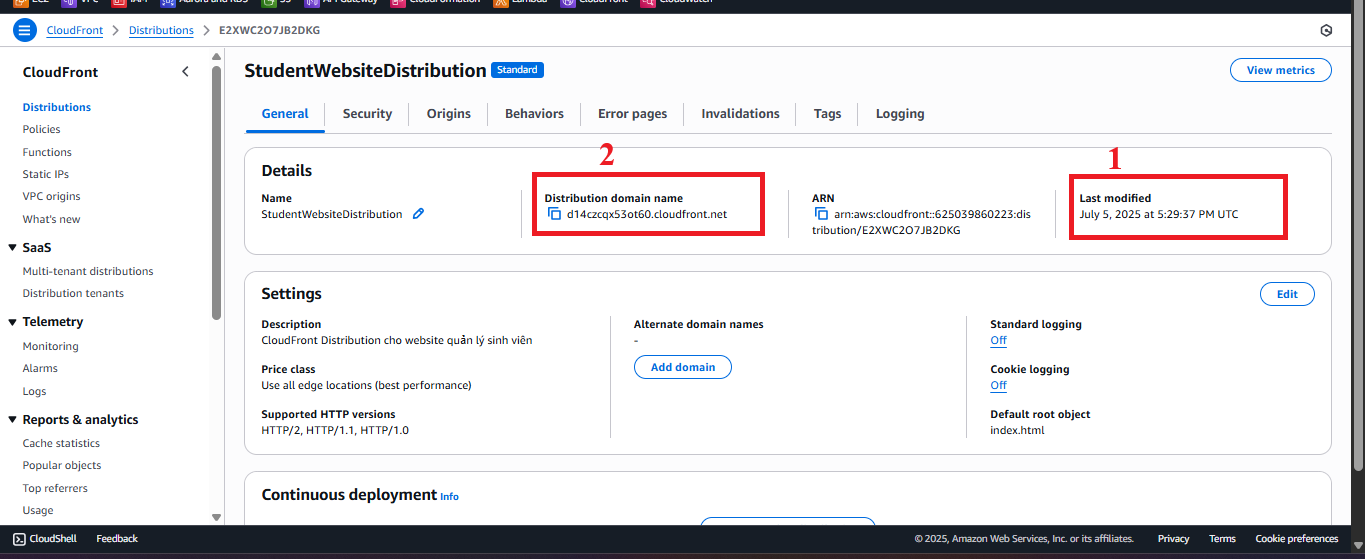Viewport: 1365px width, 559px height.
Task: Open the Terms link in the footer
Action: pos(1222,538)
